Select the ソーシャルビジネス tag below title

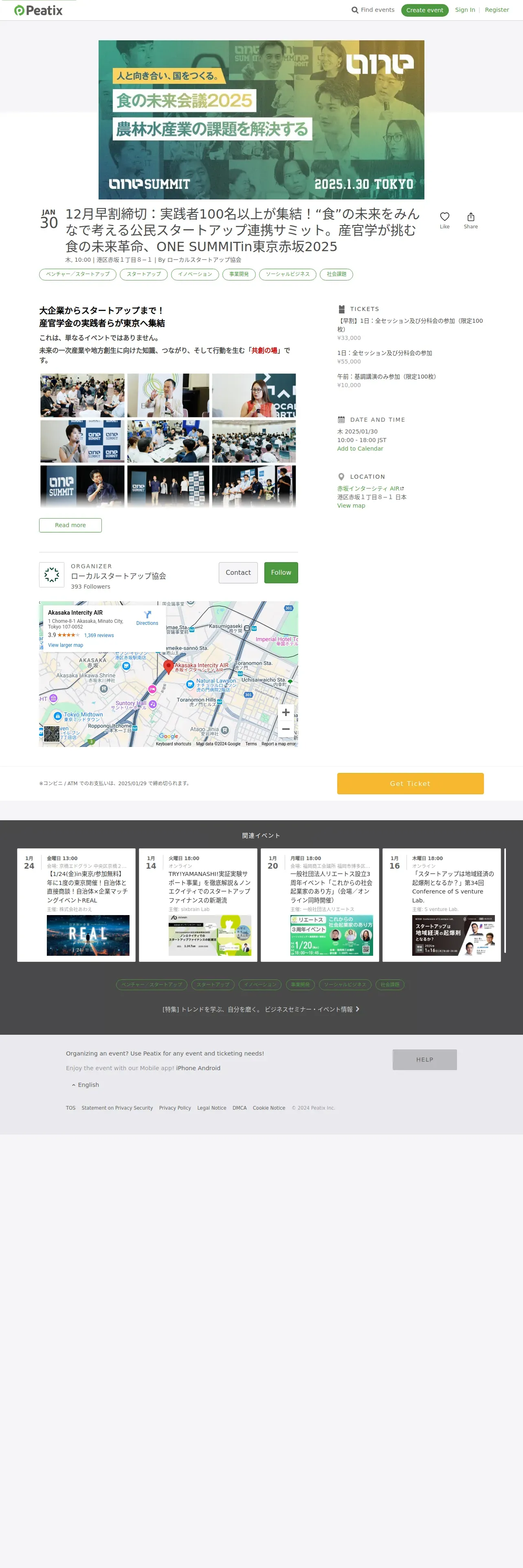[x=288, y=274]
